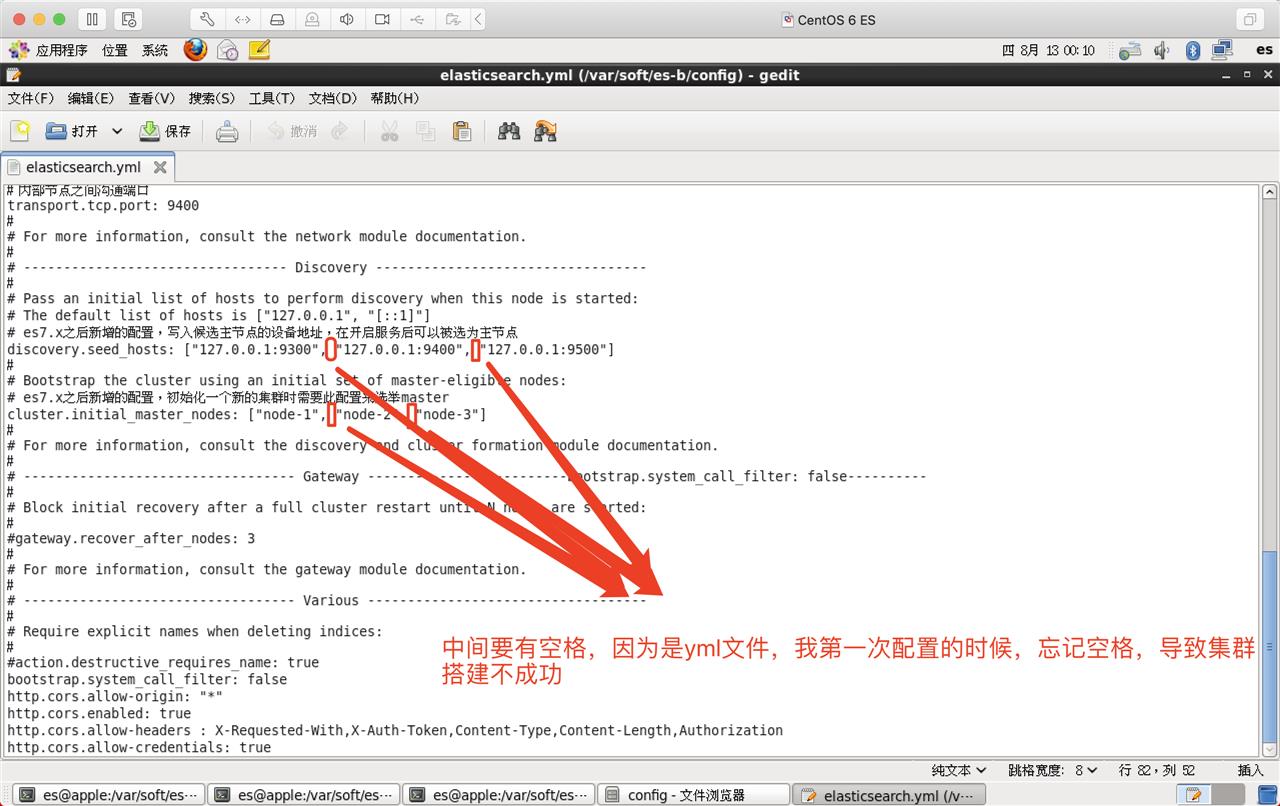1280x806 pixels.
Task: Open the es user menu
Action: (1264, 50)
